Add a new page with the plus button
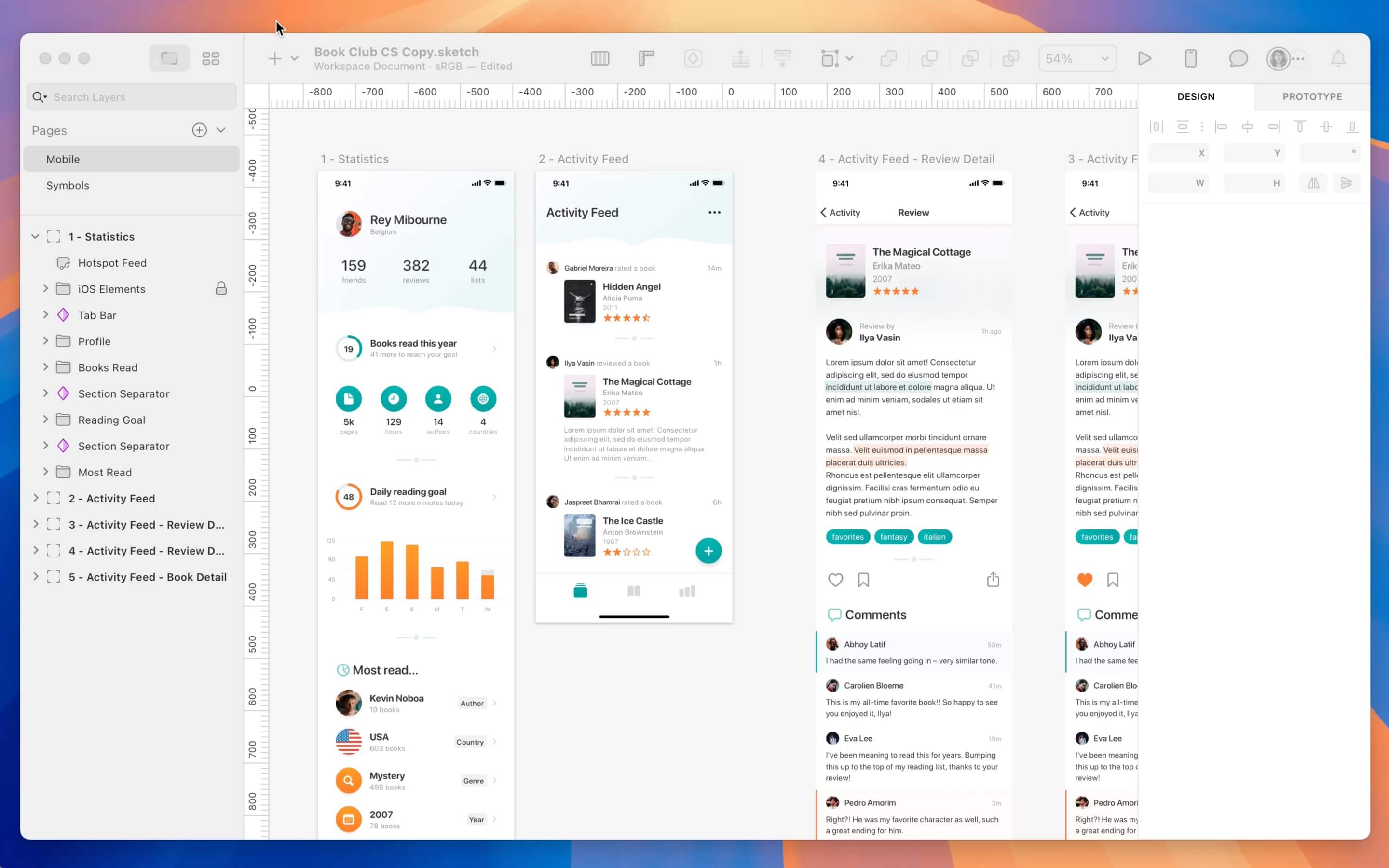The height and width of the screenshot is (868, 1389). (x=199, y=130)
